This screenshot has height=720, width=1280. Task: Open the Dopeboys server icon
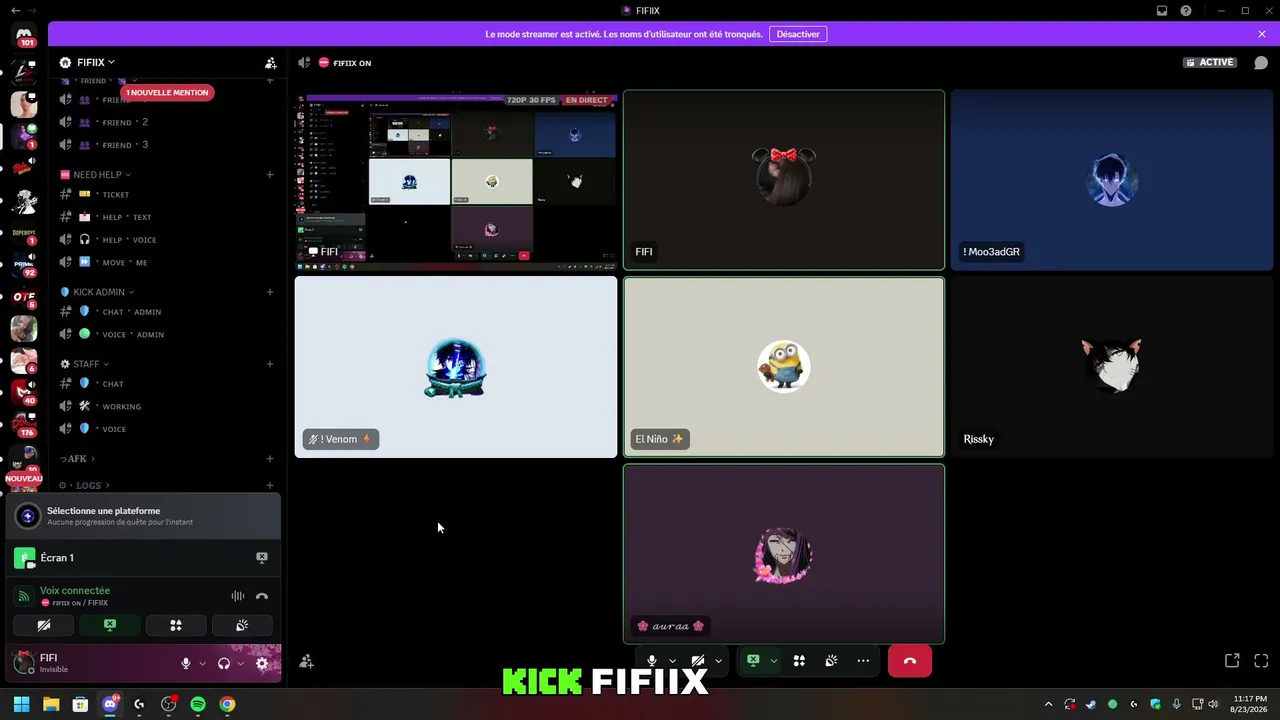(x=24, y=233)
